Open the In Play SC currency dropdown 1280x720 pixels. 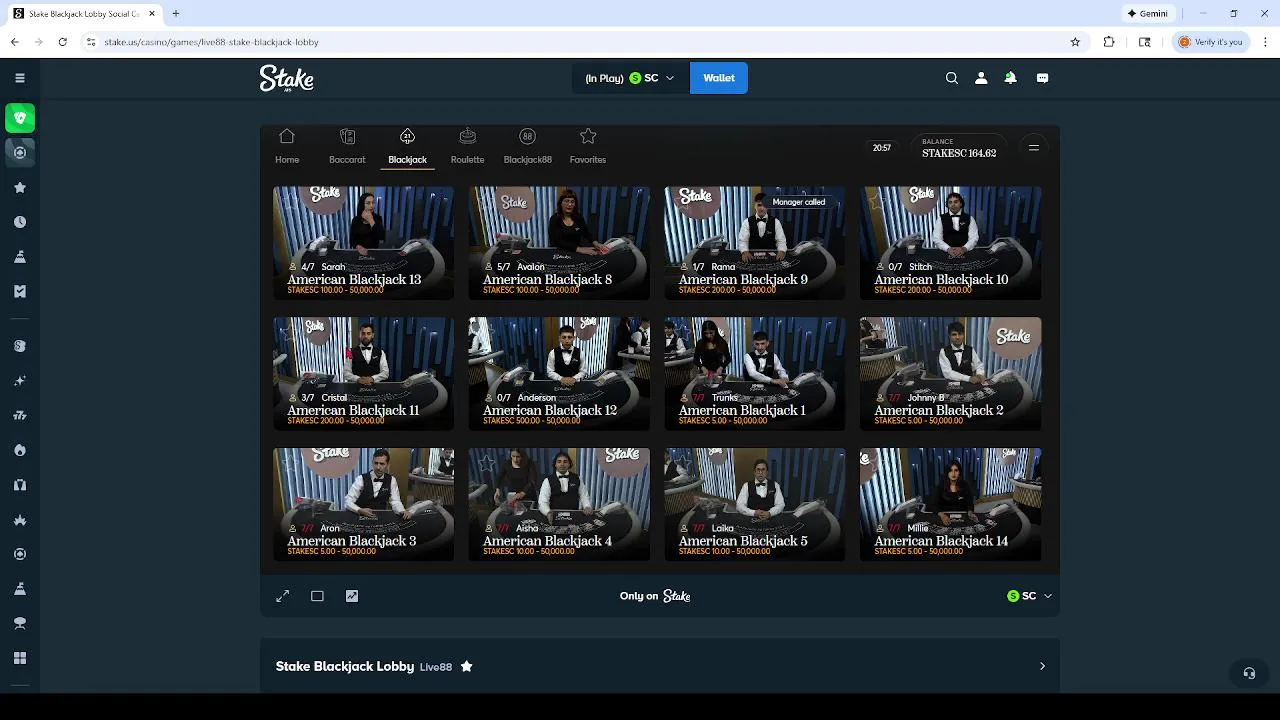coord(630,78)
